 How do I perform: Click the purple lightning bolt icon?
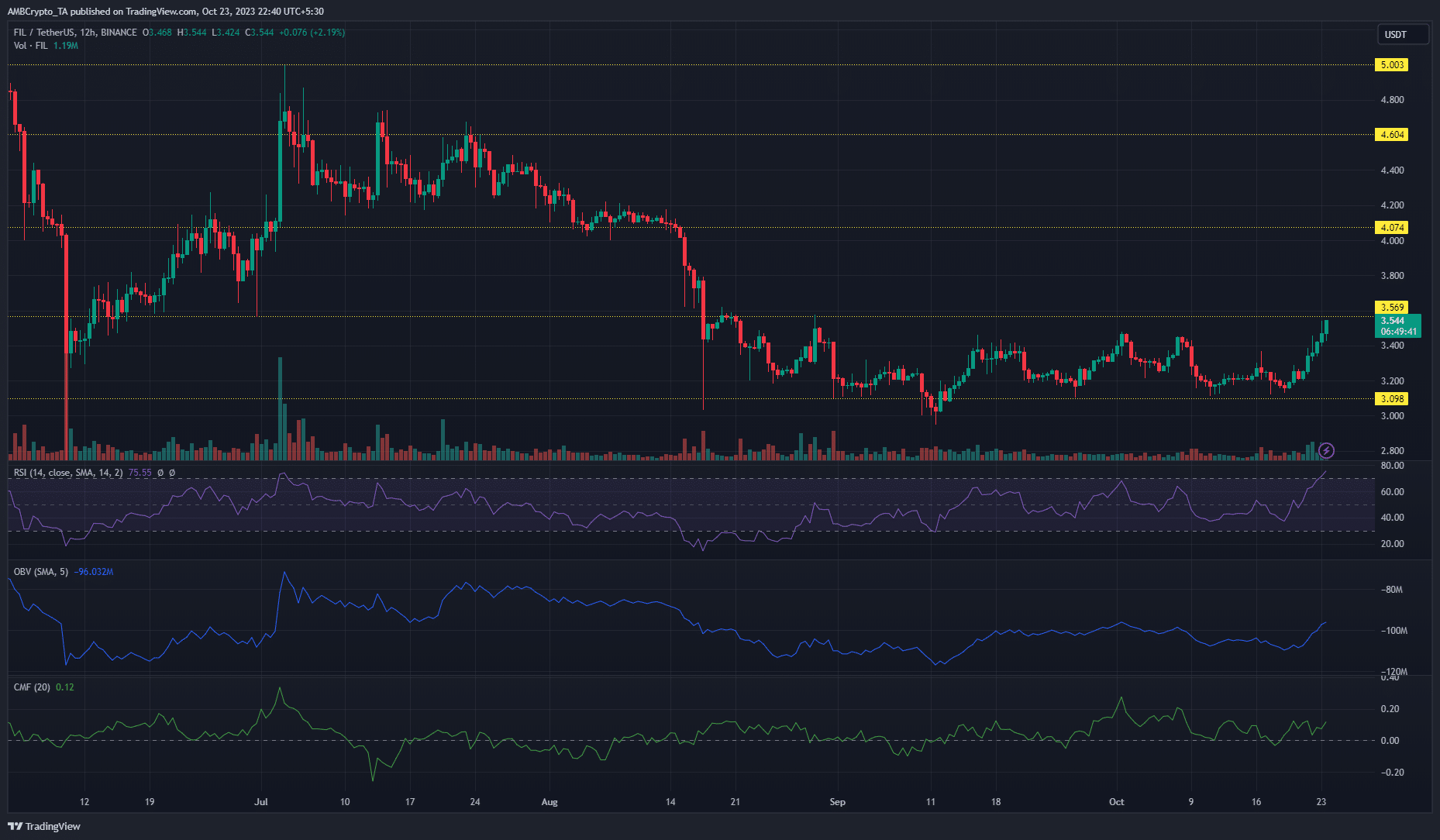[x=1326, y=450]
